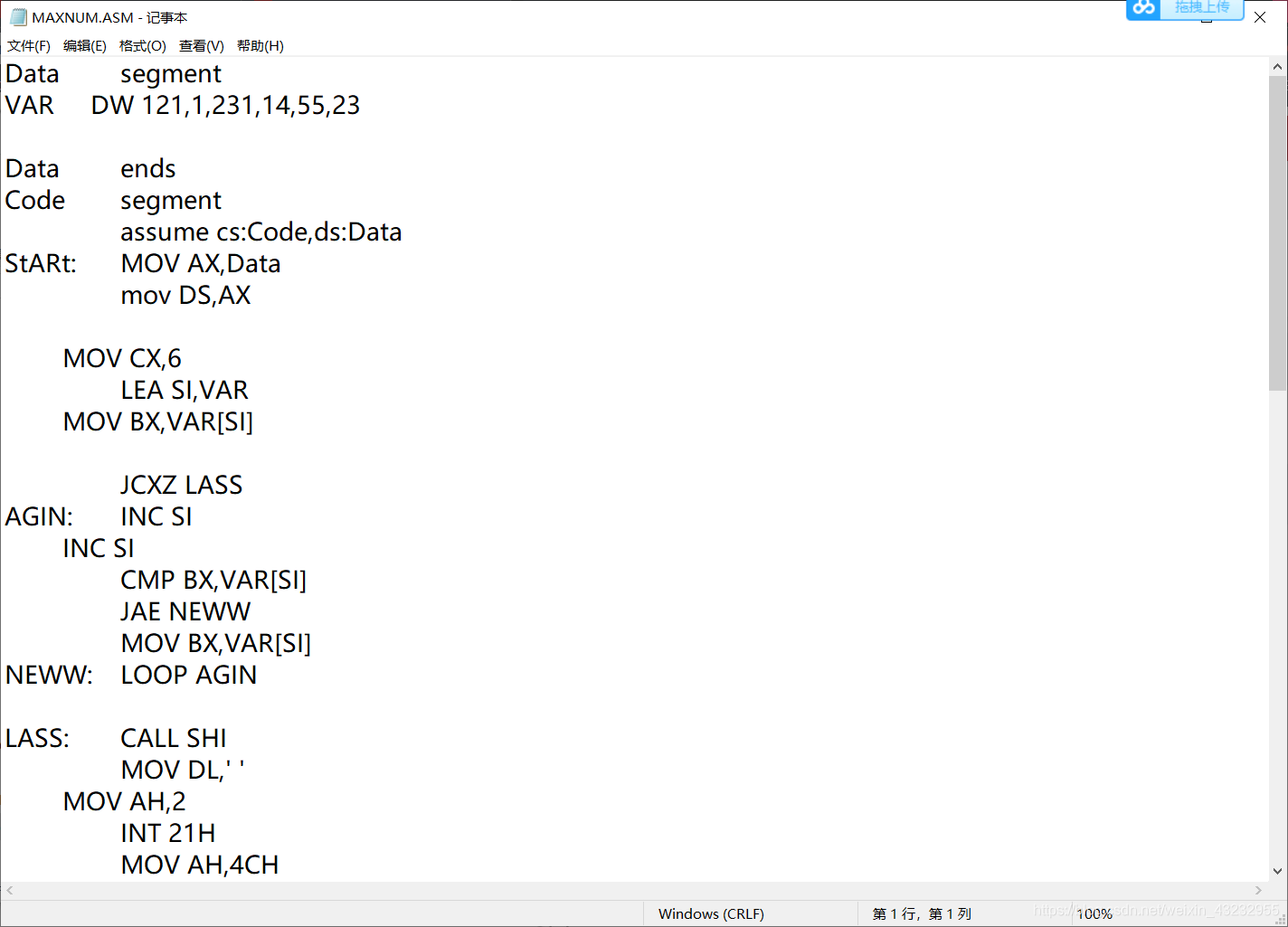1288x927 pixels.
Task: Open the 格式(O) menu
Action: pyautogui.click(x=143, y=46)
